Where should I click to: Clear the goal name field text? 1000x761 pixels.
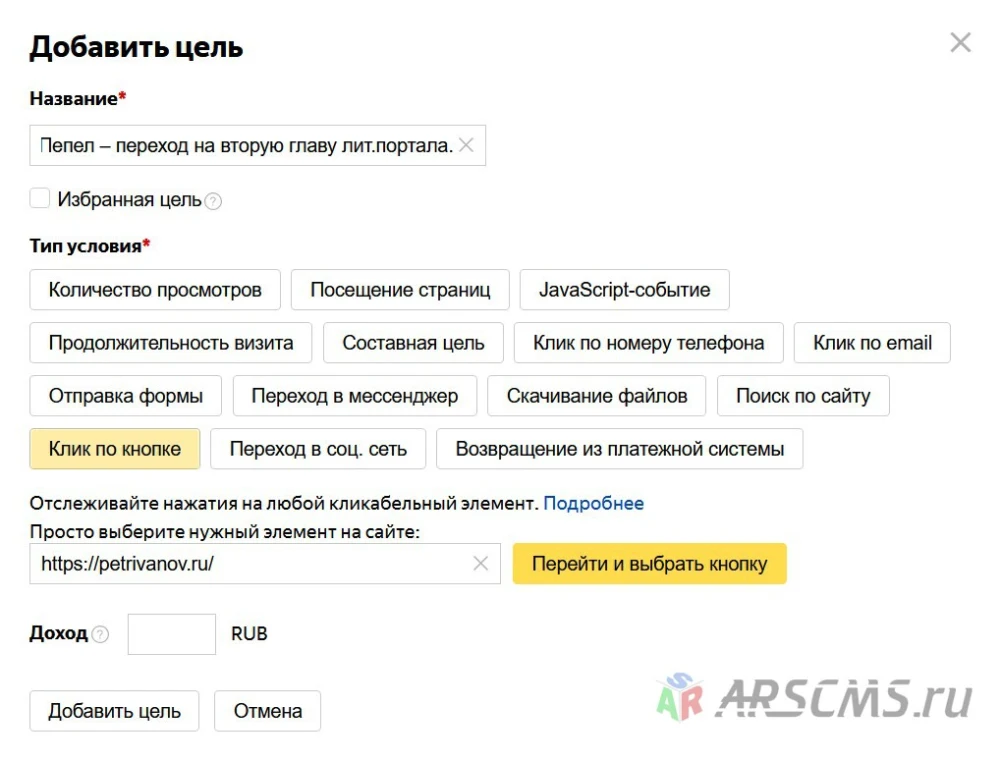(x=466, y=145)
